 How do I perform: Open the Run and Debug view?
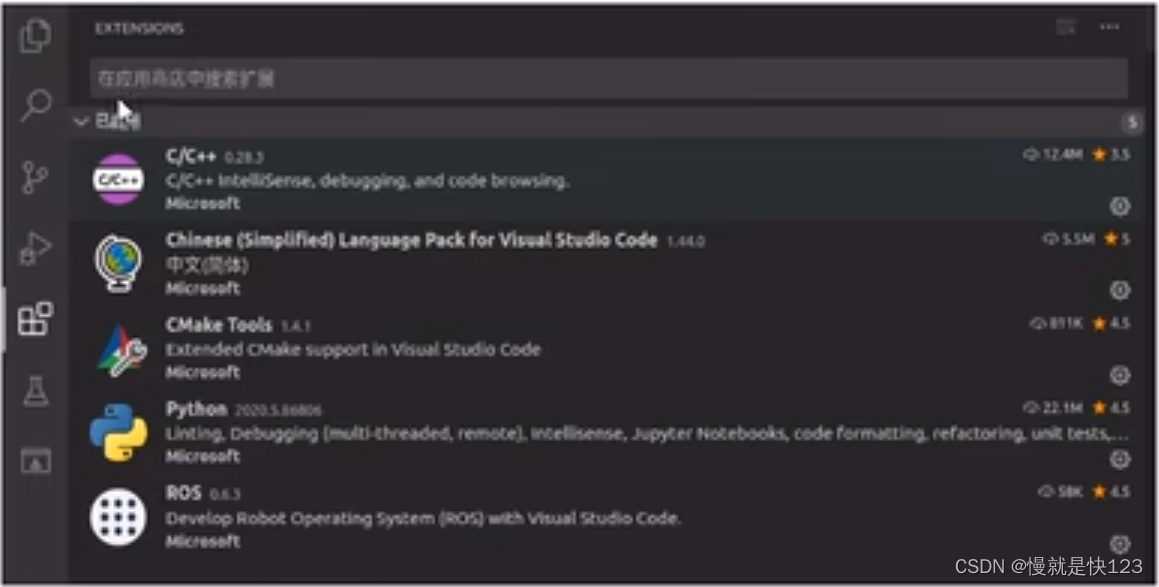point(34,247)
